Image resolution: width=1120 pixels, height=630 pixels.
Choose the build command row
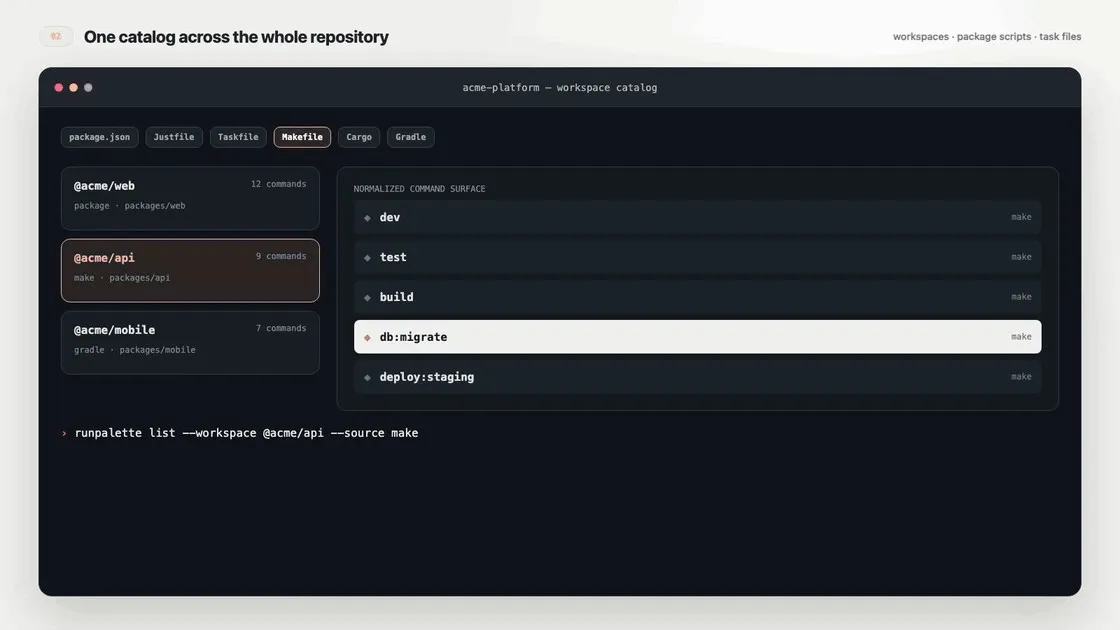pos(697,297)
